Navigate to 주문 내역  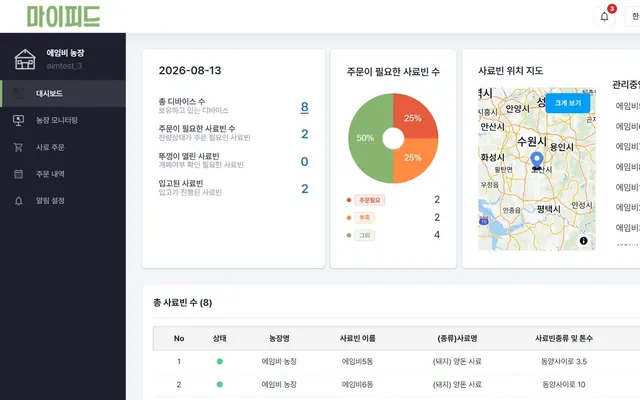[x=63, y=174]
